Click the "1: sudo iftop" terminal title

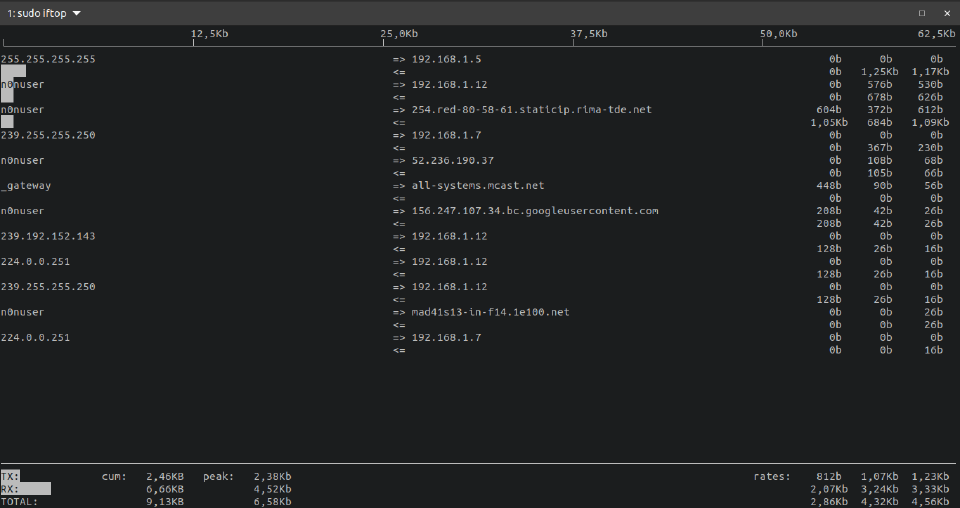pyautogui.click(x=36, y=13)
